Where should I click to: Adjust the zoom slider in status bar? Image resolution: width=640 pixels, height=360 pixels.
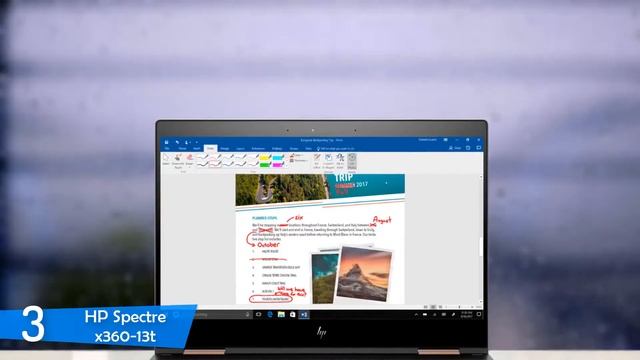point(459,307)
